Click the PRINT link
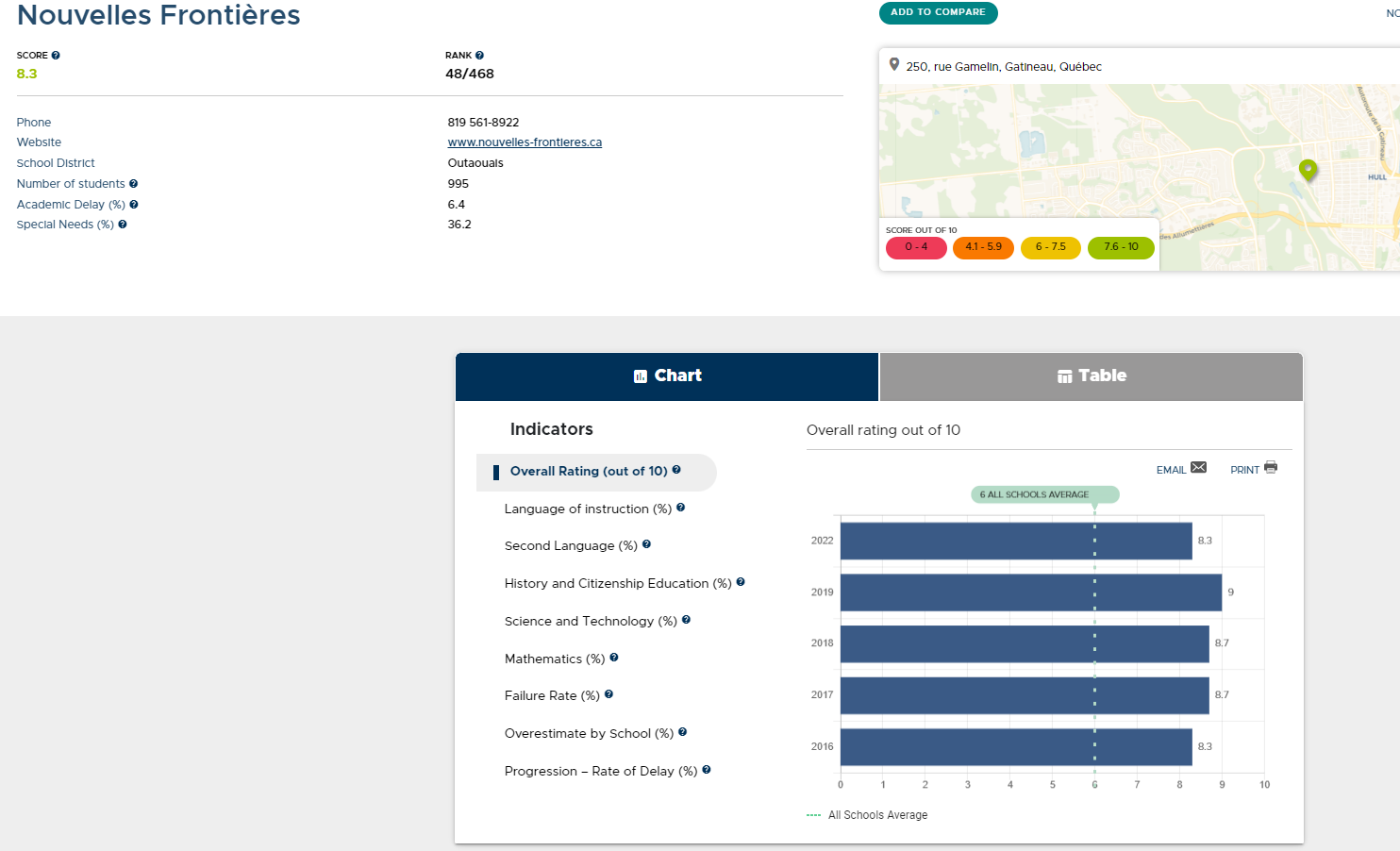1400x851 pixels. point(1244,470)
